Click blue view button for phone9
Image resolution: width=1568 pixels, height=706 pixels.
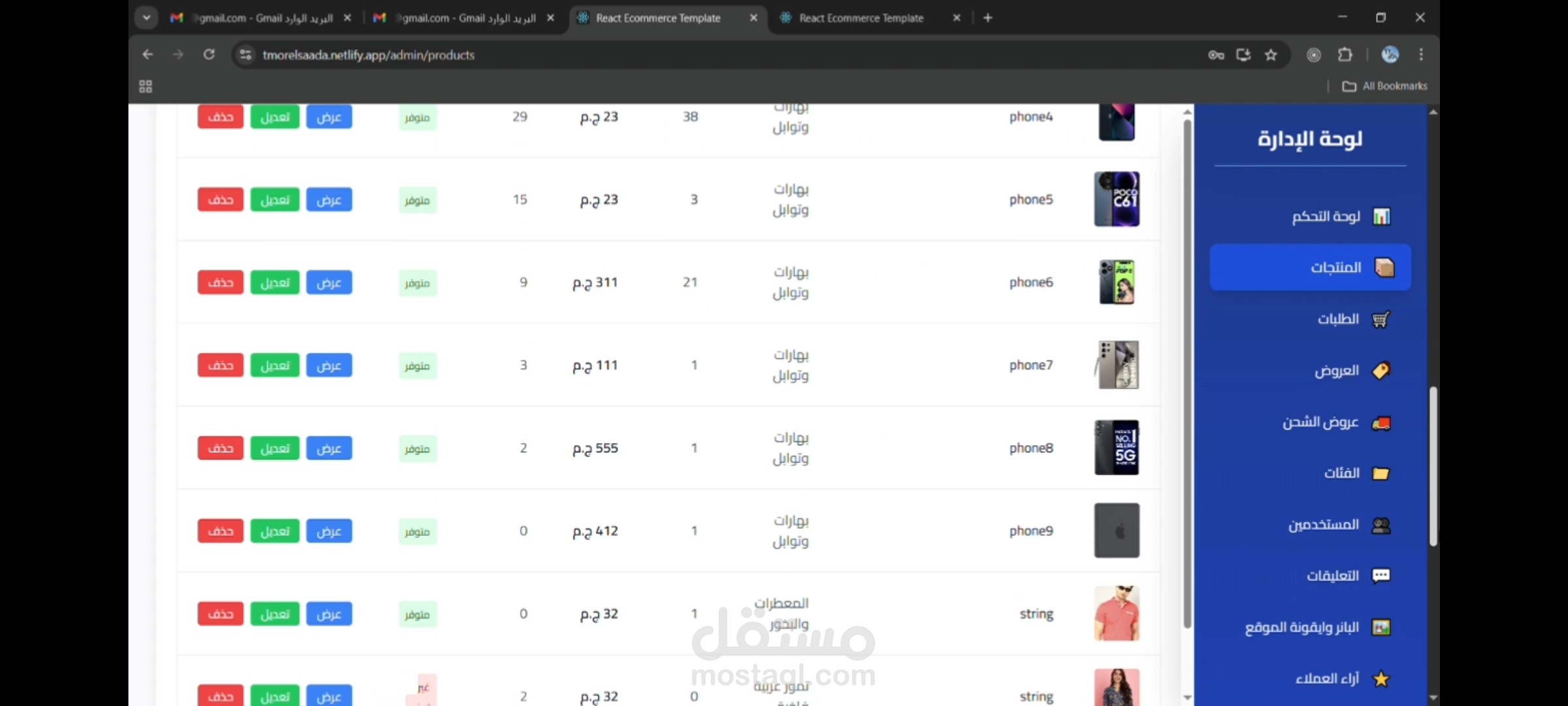coord(329,531)
